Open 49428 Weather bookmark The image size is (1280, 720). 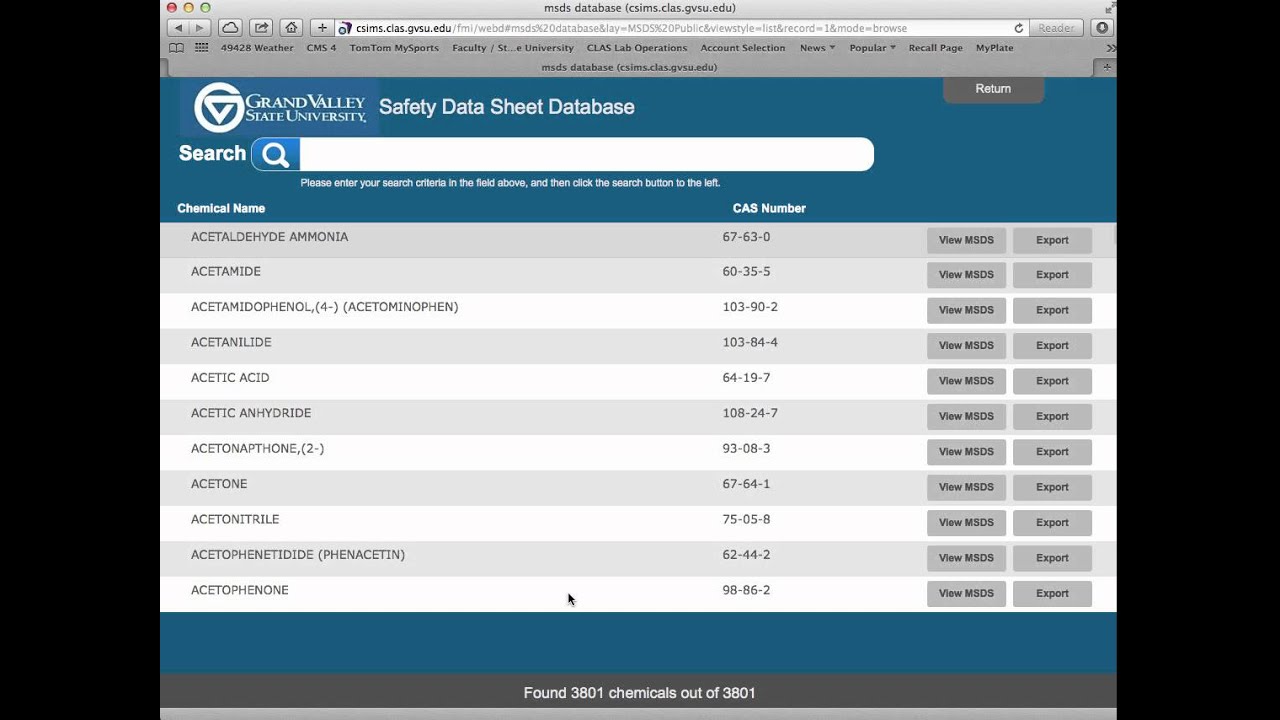click(257, 48)
